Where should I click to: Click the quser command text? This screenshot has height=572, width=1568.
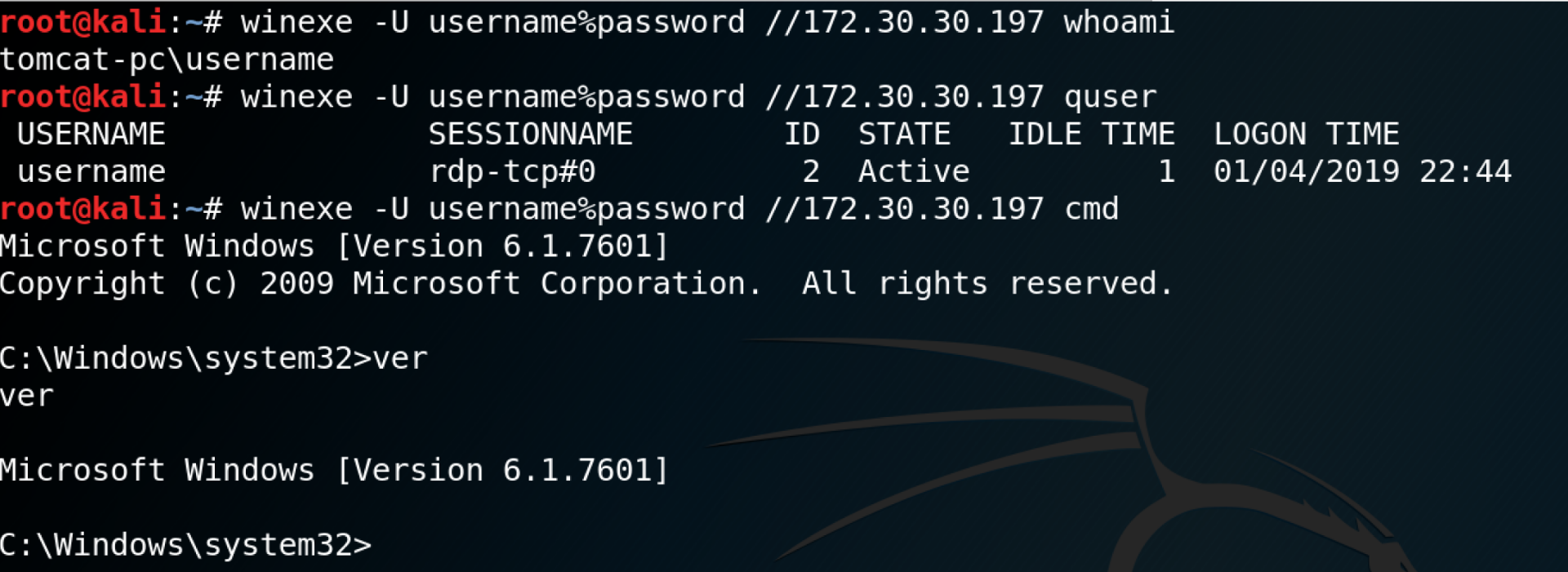point(1110,97)
